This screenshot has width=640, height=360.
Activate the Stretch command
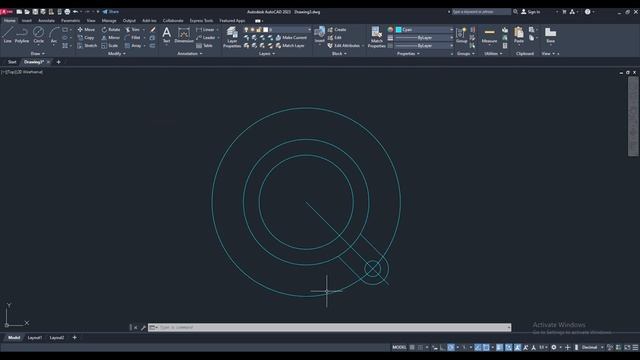87,46
